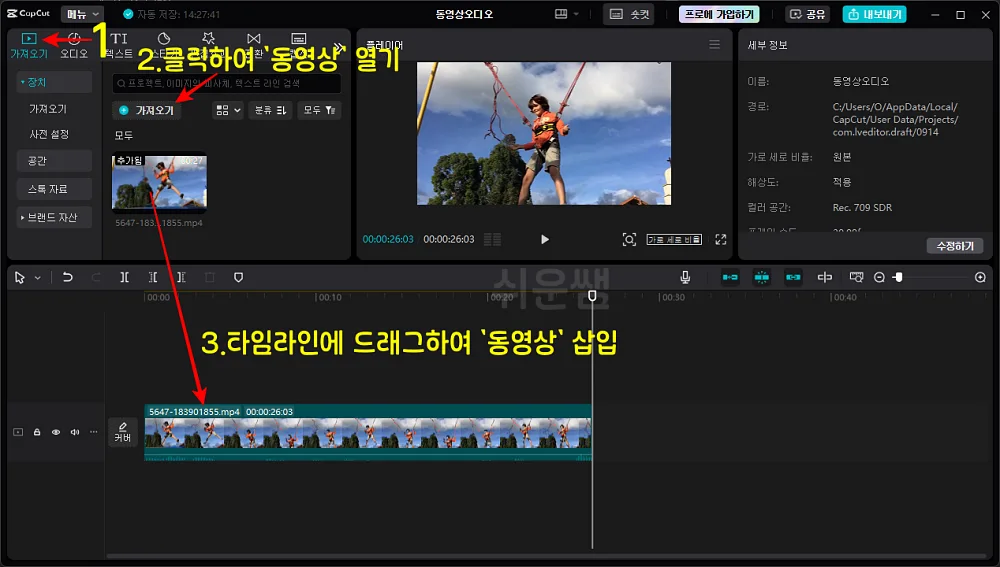Open the 모두 filter menu
The image size is (1000, 567).
pos(320,110)
